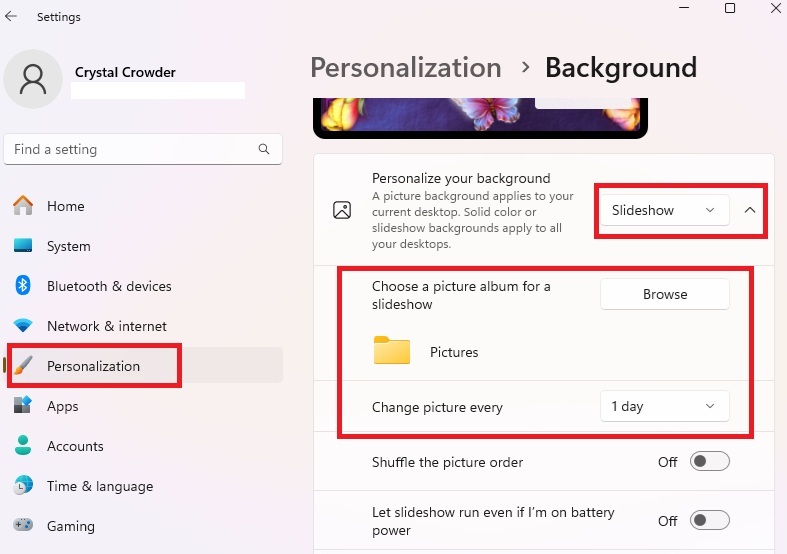
Task: Open Time & language settings
Action: pos(100,486)
